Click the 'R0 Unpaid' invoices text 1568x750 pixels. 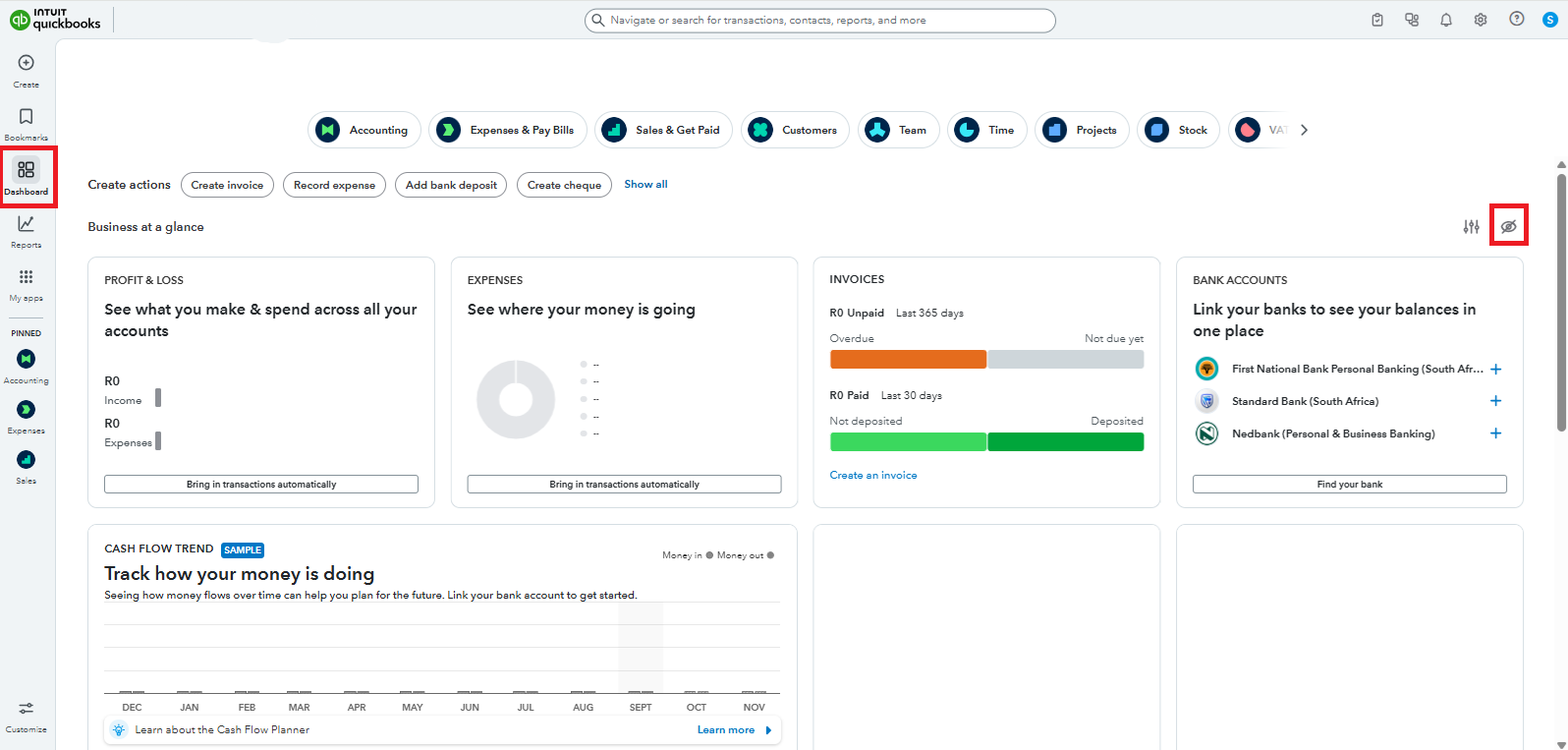pyautogui.click(x=857, y=314)
